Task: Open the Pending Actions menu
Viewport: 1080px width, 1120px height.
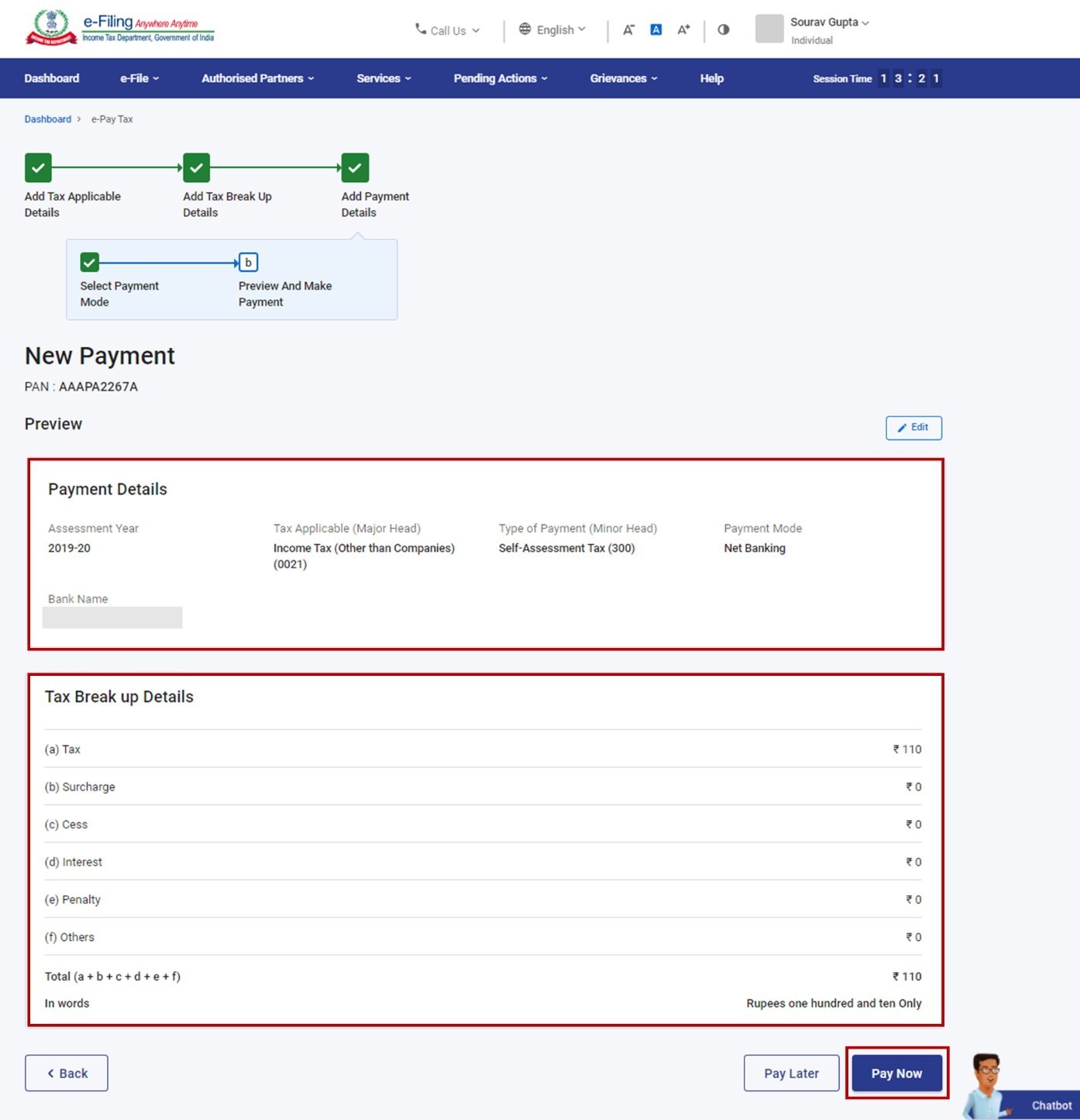Action: click(x=499, y=78)
